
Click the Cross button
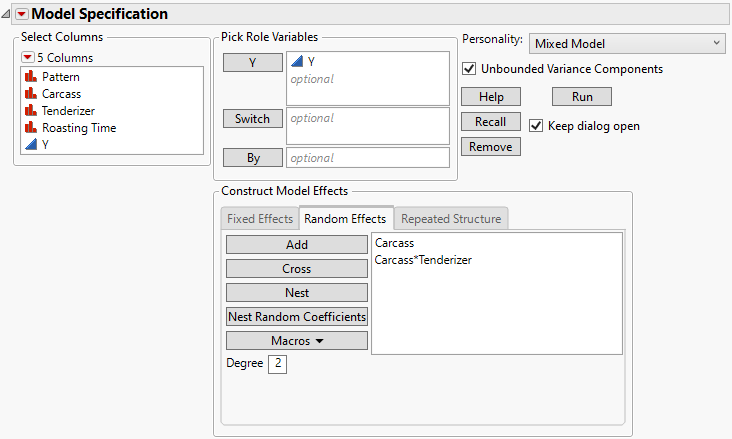coord(297,269)
